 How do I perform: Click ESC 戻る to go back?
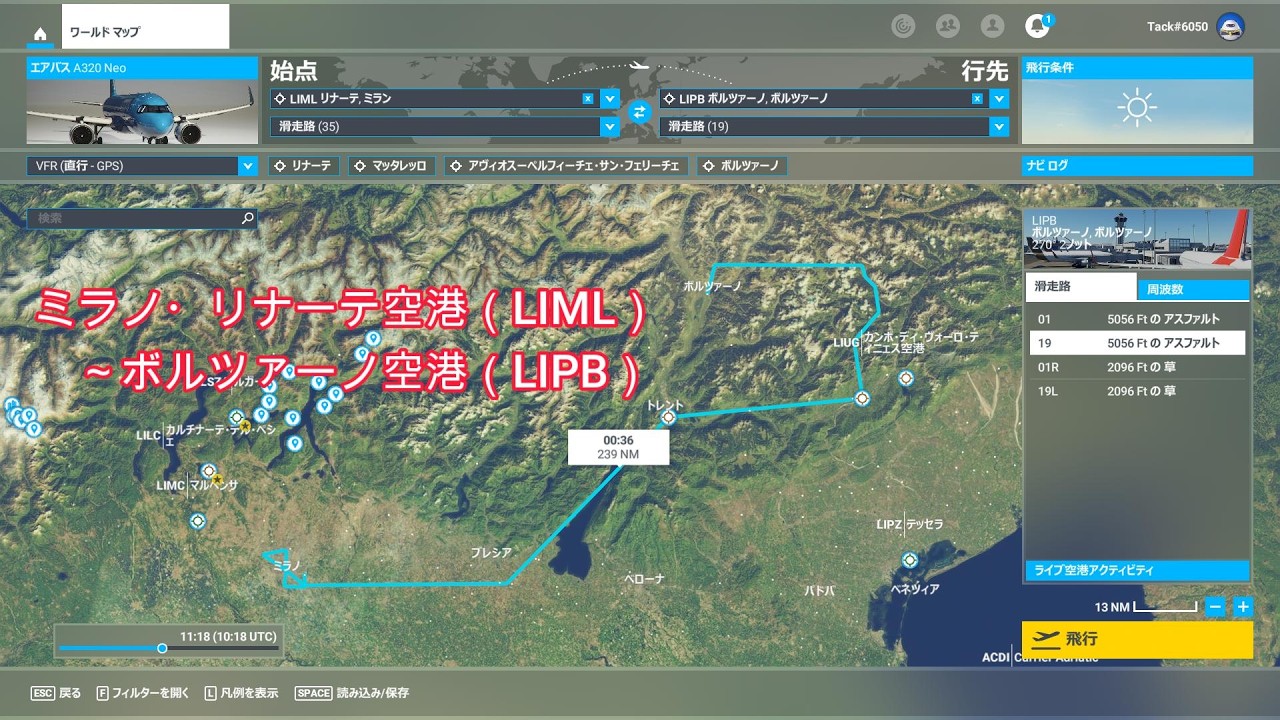click(56, 693)
